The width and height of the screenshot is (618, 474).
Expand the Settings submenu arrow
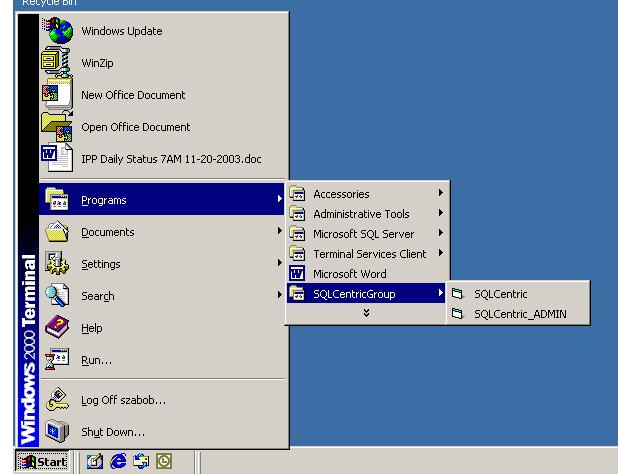[279, 262]
